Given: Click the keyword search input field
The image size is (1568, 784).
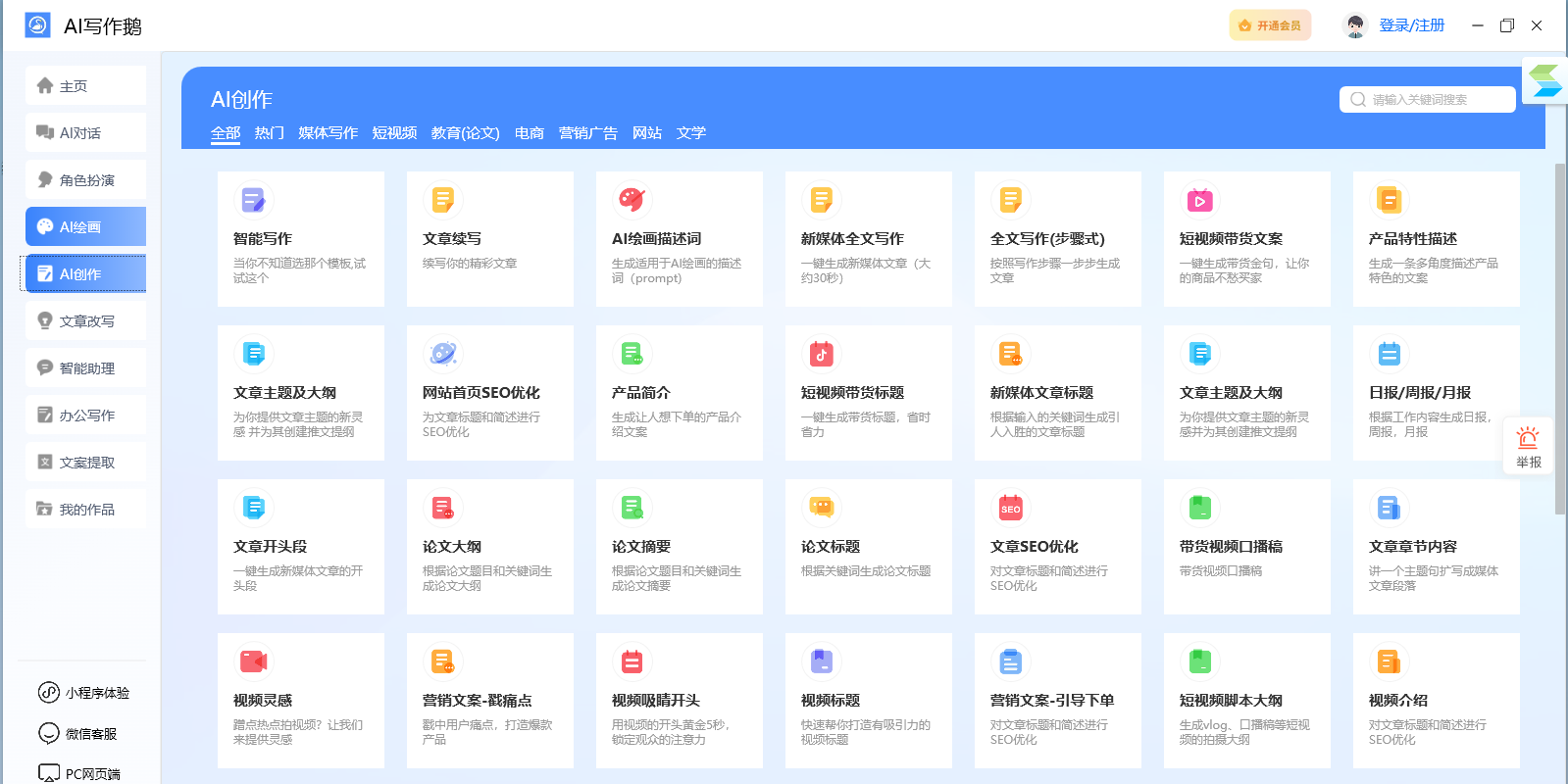Looking at the screenshot, I should (1428, 100).
